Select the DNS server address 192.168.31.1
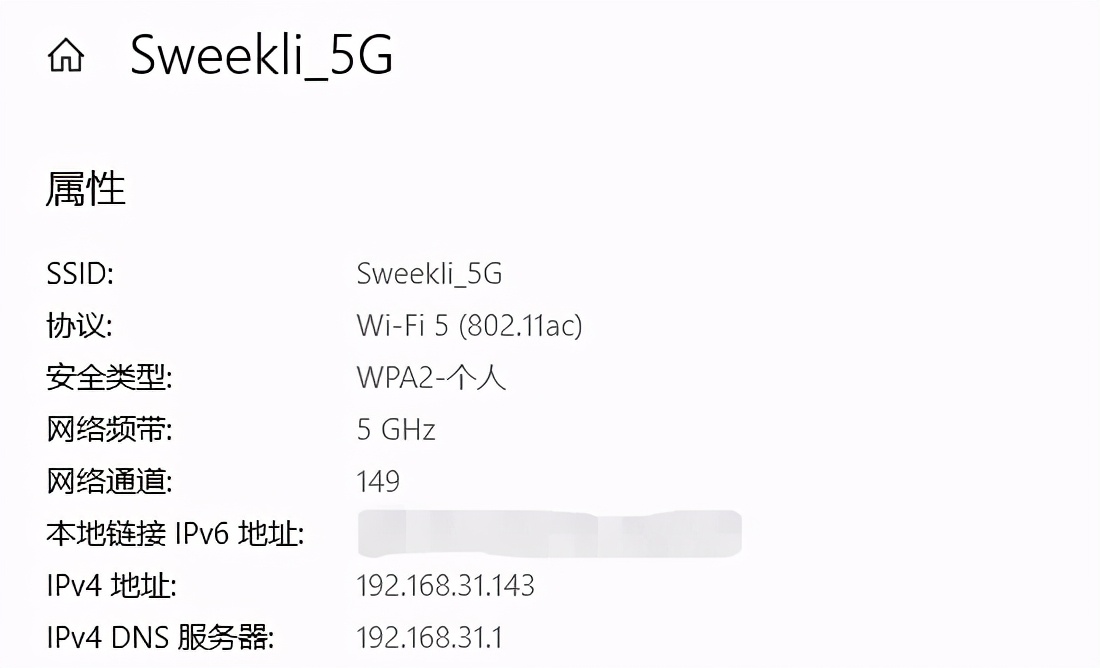Image resolution: width=1100 pixels, height=668 pixels. (x=430, y=637)
